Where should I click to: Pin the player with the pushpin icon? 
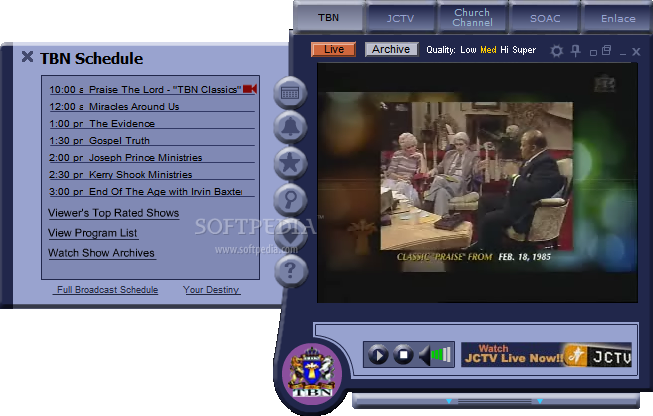576,51
